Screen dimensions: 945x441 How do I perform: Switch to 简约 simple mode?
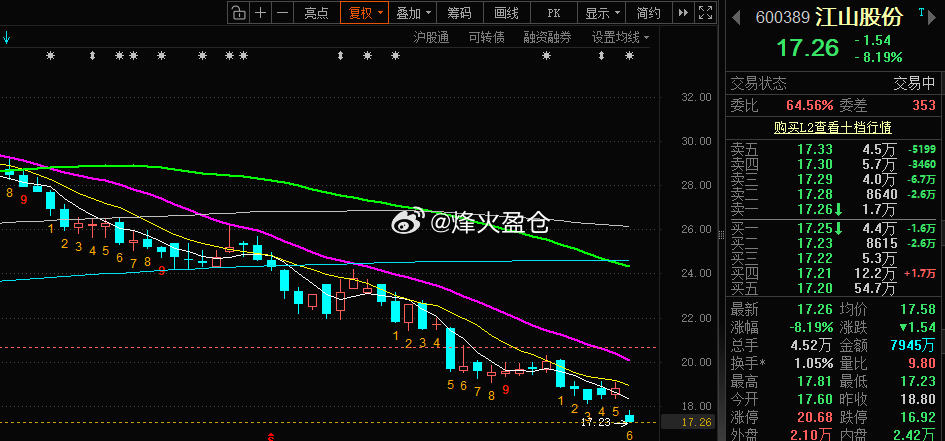pos(648,13)
